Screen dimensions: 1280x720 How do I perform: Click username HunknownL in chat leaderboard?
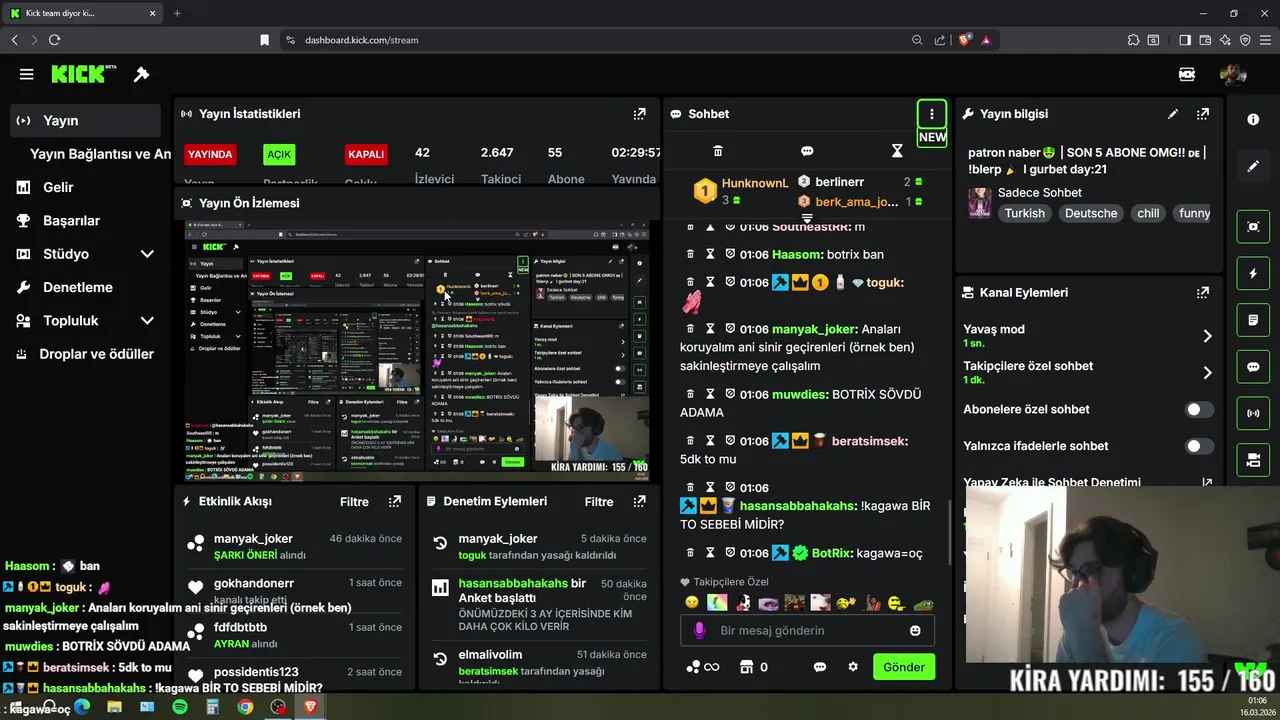coord(755,183)
